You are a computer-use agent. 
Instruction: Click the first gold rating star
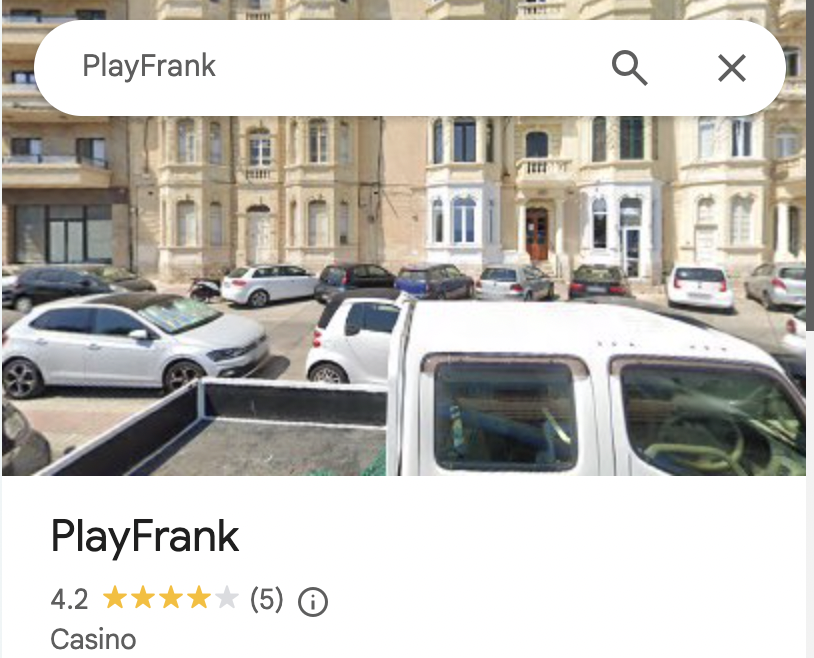(x=115, y=598)
